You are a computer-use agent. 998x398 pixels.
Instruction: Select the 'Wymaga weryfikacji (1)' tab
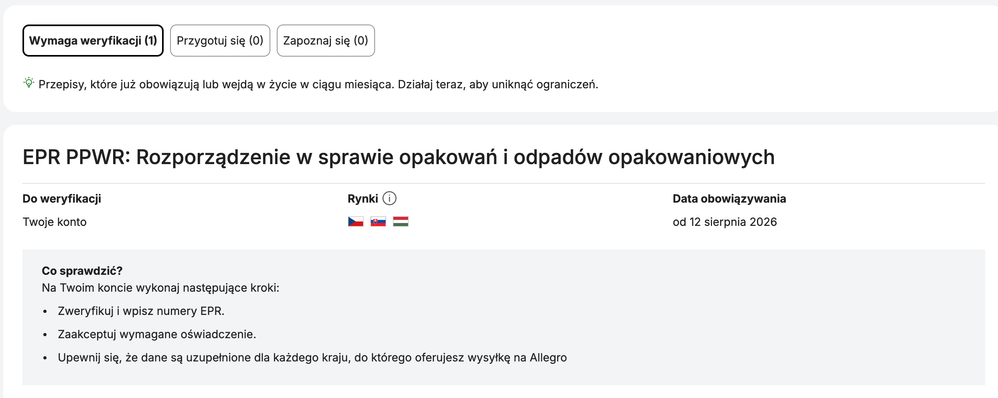(x=93, y=41)
